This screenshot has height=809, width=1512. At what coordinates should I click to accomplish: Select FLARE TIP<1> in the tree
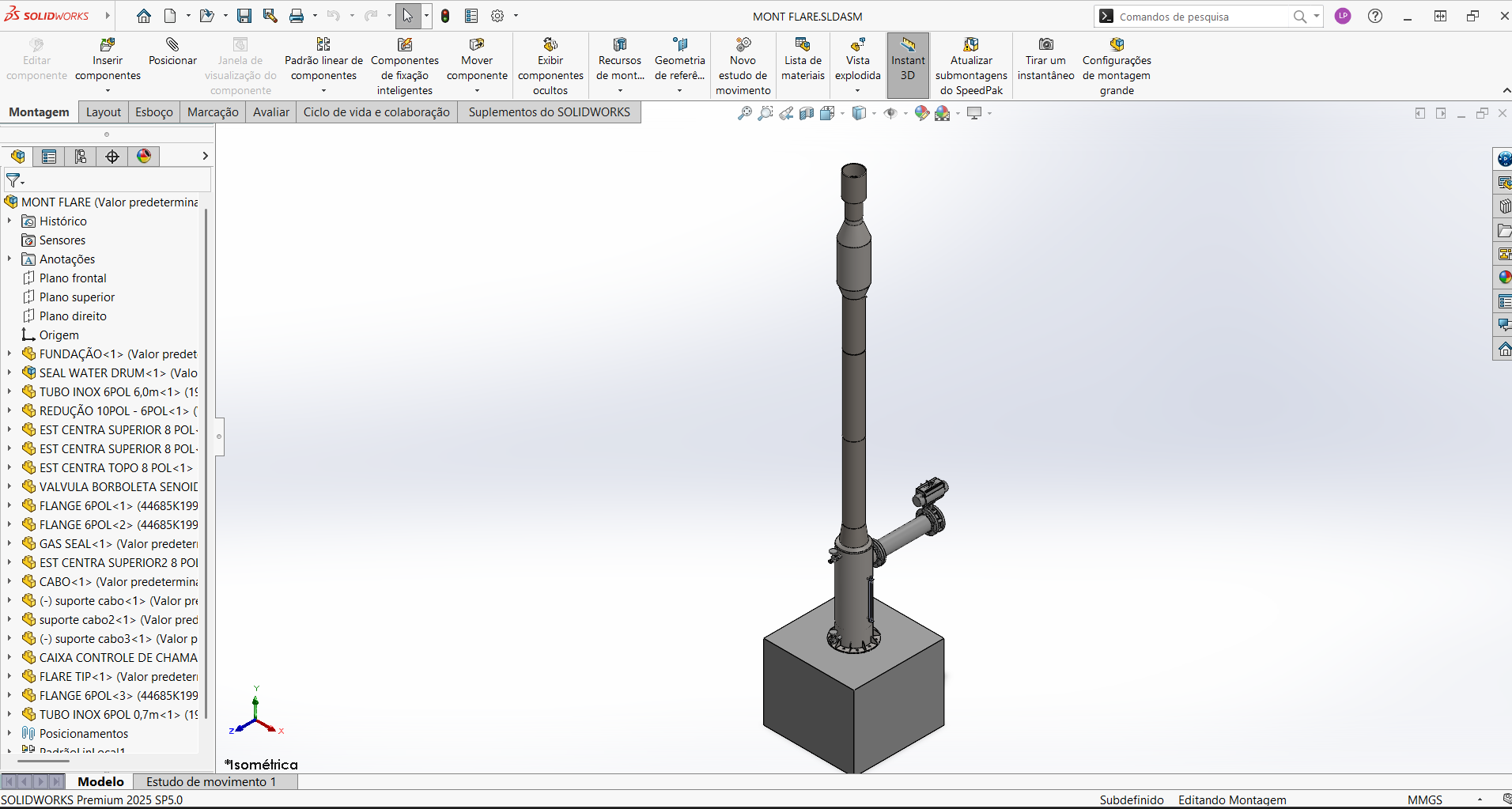[x=119, y=676]
